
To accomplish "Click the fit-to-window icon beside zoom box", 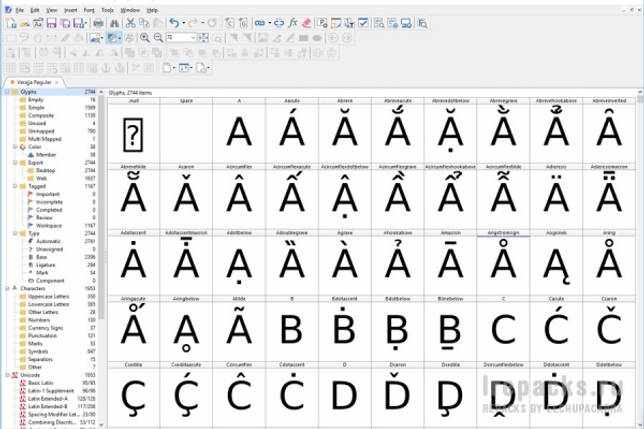I will [x=203, y=38].
